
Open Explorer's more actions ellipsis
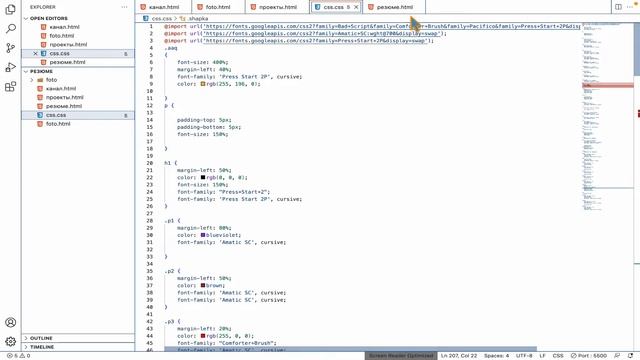124,7
